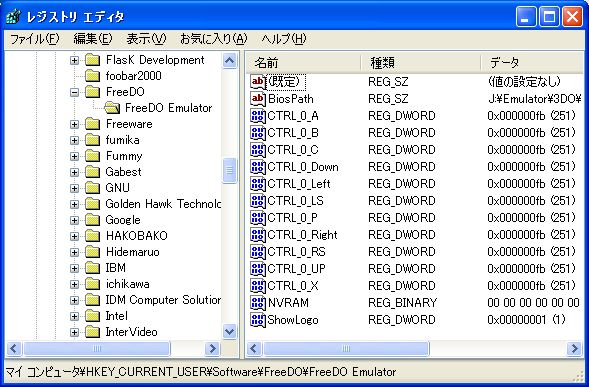Click the Registry Editor title bar icon

[x=13, y=17]
